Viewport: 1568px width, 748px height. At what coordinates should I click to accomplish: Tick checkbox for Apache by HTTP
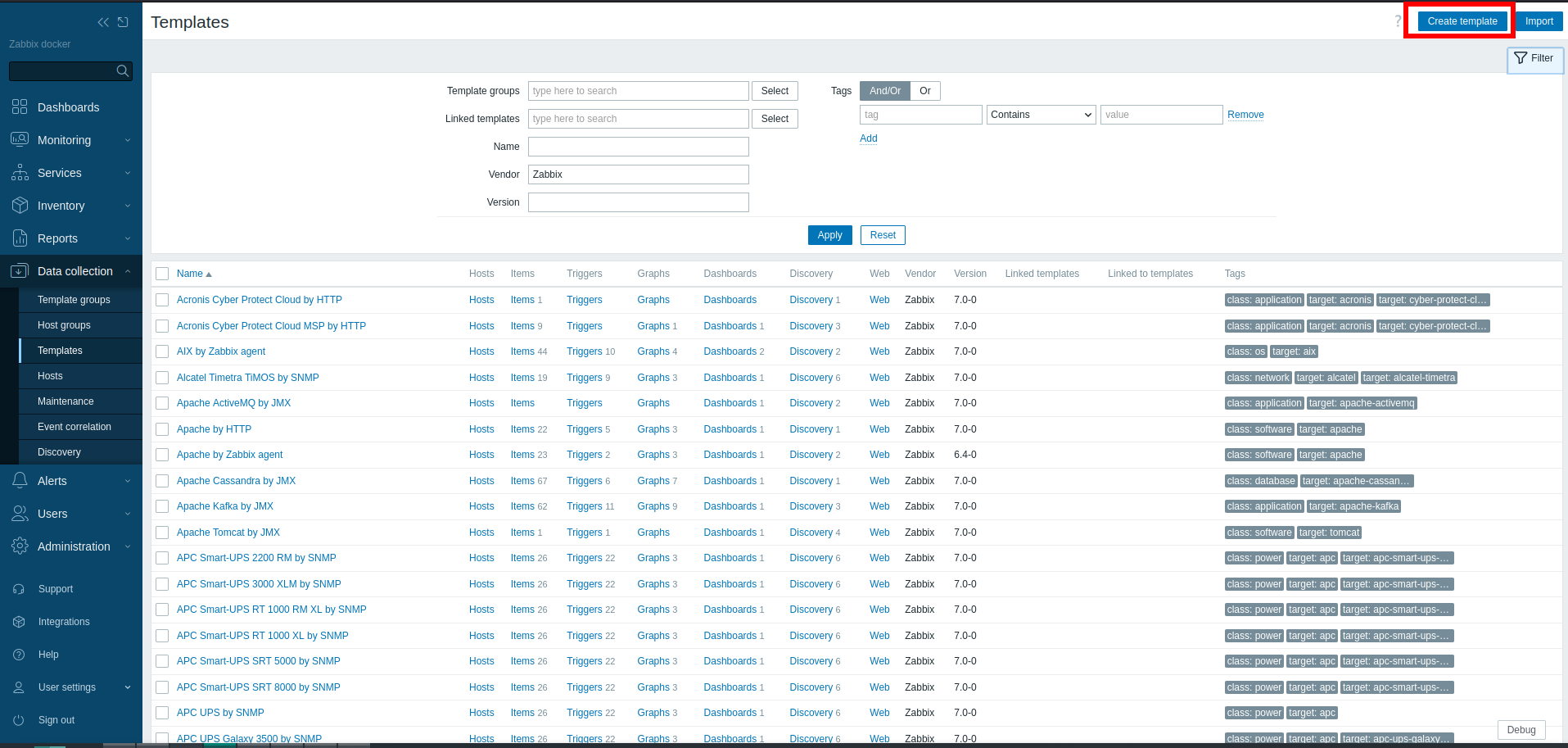[x=162, y=429]
